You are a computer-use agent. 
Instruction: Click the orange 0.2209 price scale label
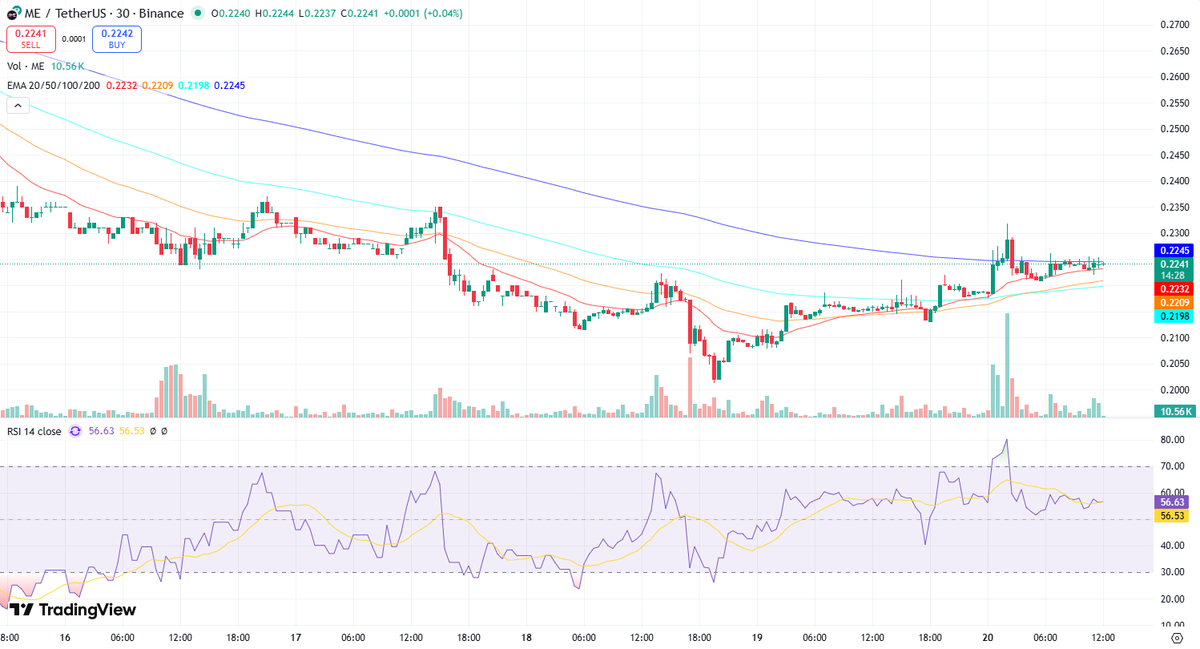coord(1173,302)
